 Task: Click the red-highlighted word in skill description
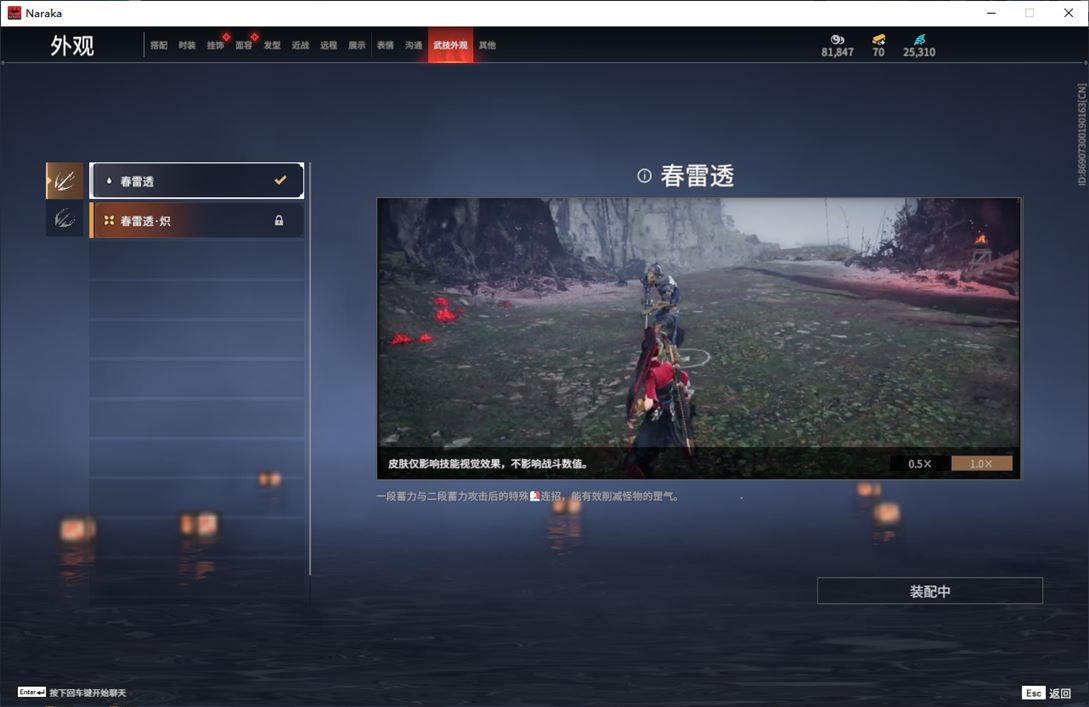click(535, 496)
